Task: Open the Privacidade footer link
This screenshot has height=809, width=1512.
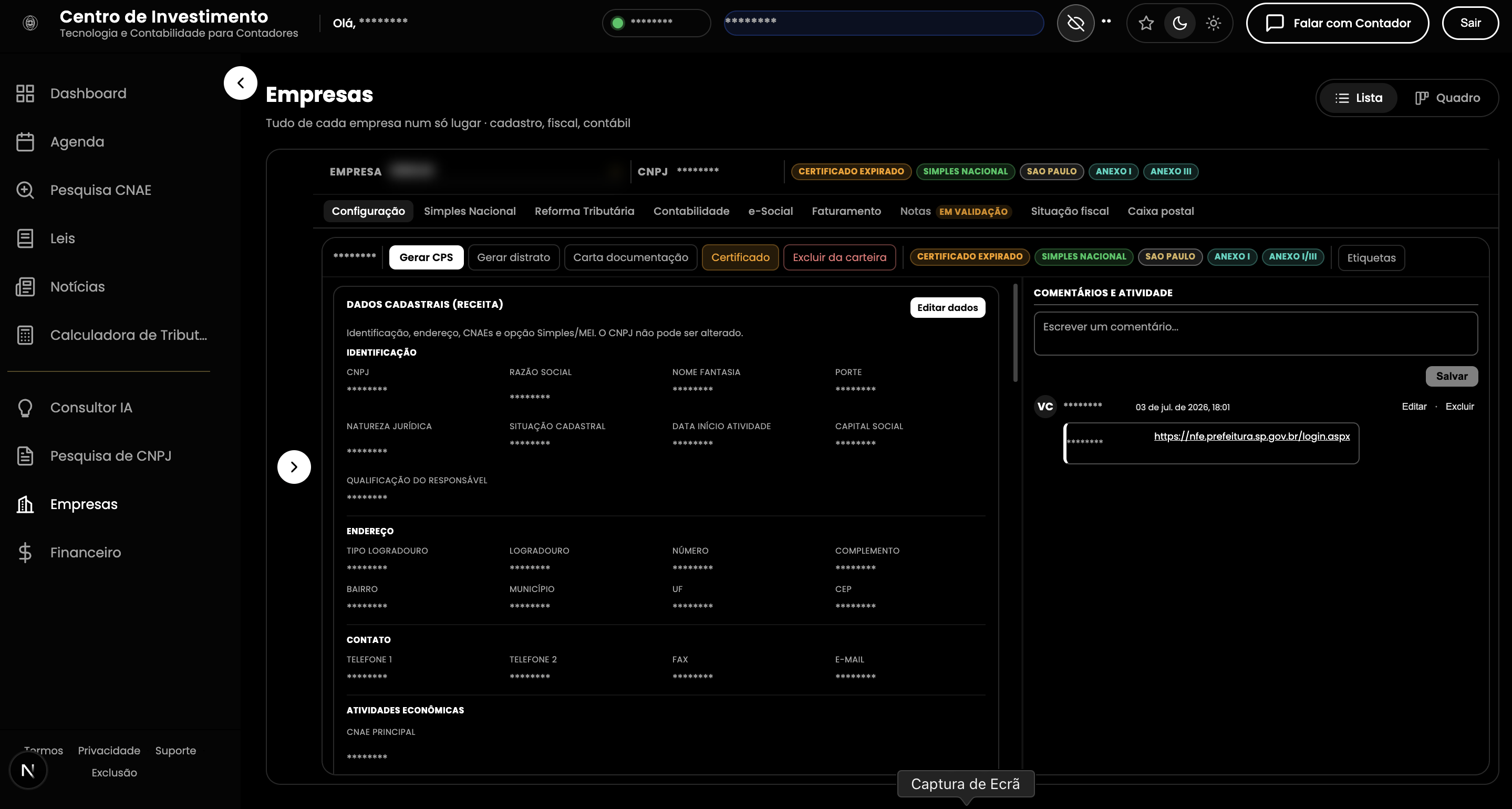Action: [x=109, y=750]
